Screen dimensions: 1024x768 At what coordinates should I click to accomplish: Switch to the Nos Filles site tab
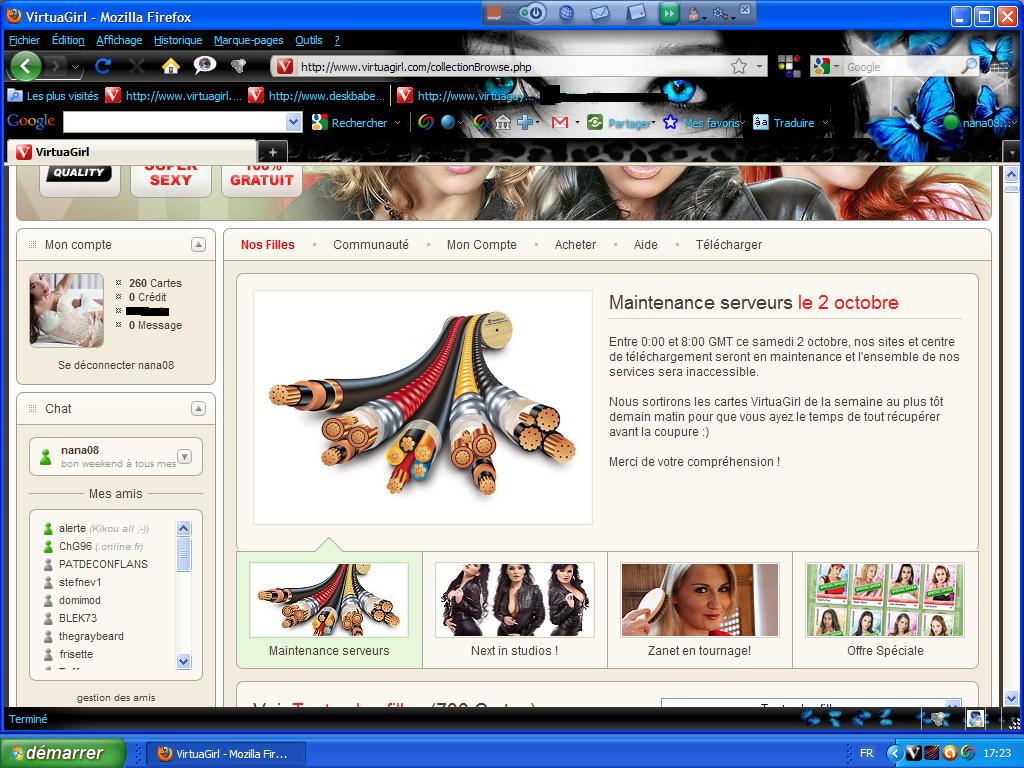click(267, 245)
